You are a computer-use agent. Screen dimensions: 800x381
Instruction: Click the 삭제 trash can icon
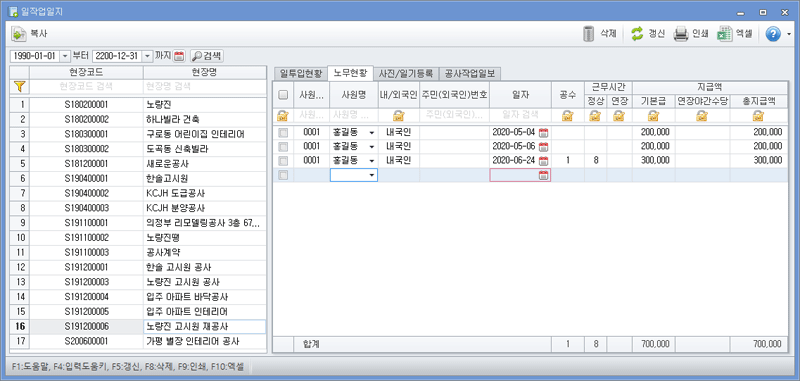(x=589, y=34)
